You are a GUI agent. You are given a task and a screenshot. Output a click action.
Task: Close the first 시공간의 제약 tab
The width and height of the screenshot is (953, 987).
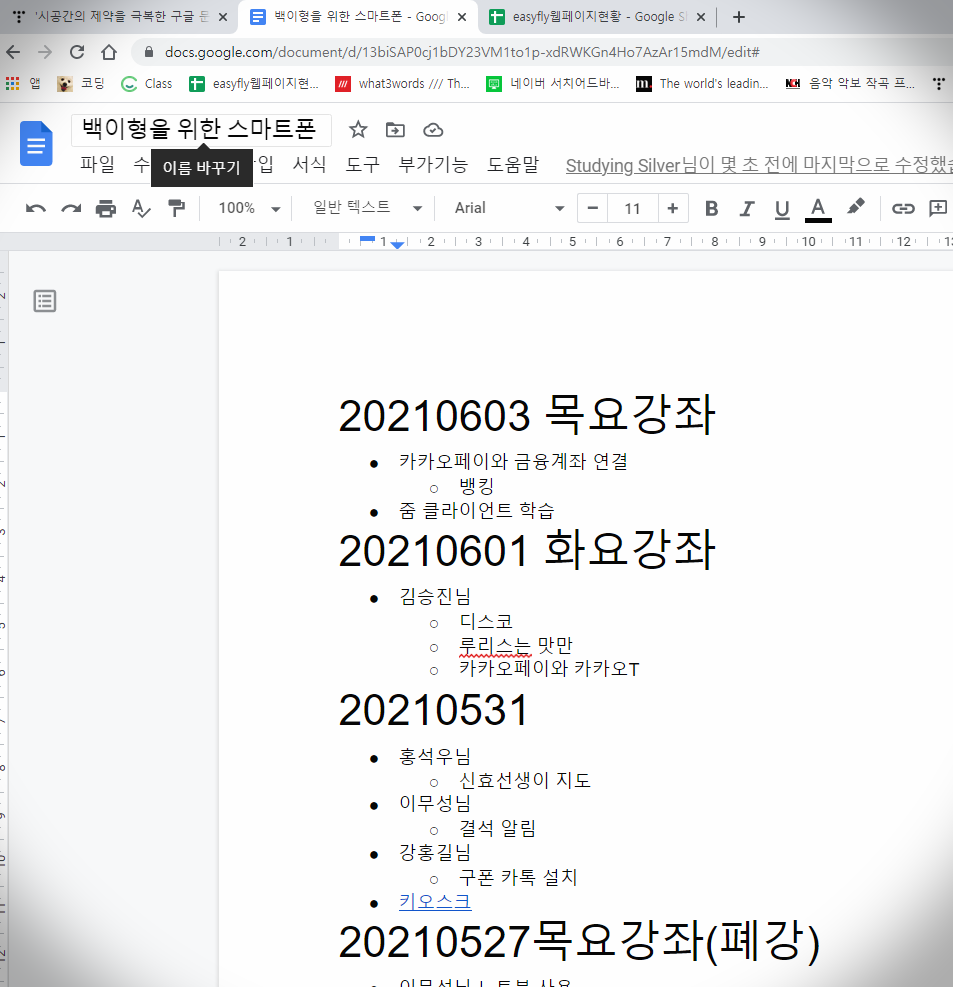pos(223,17)
